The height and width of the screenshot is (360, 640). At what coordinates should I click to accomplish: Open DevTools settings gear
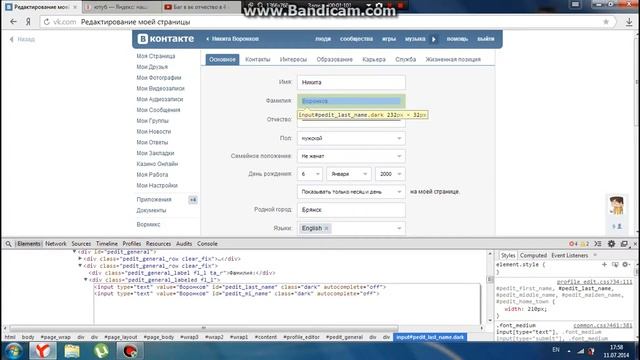(x=611, y=244)
